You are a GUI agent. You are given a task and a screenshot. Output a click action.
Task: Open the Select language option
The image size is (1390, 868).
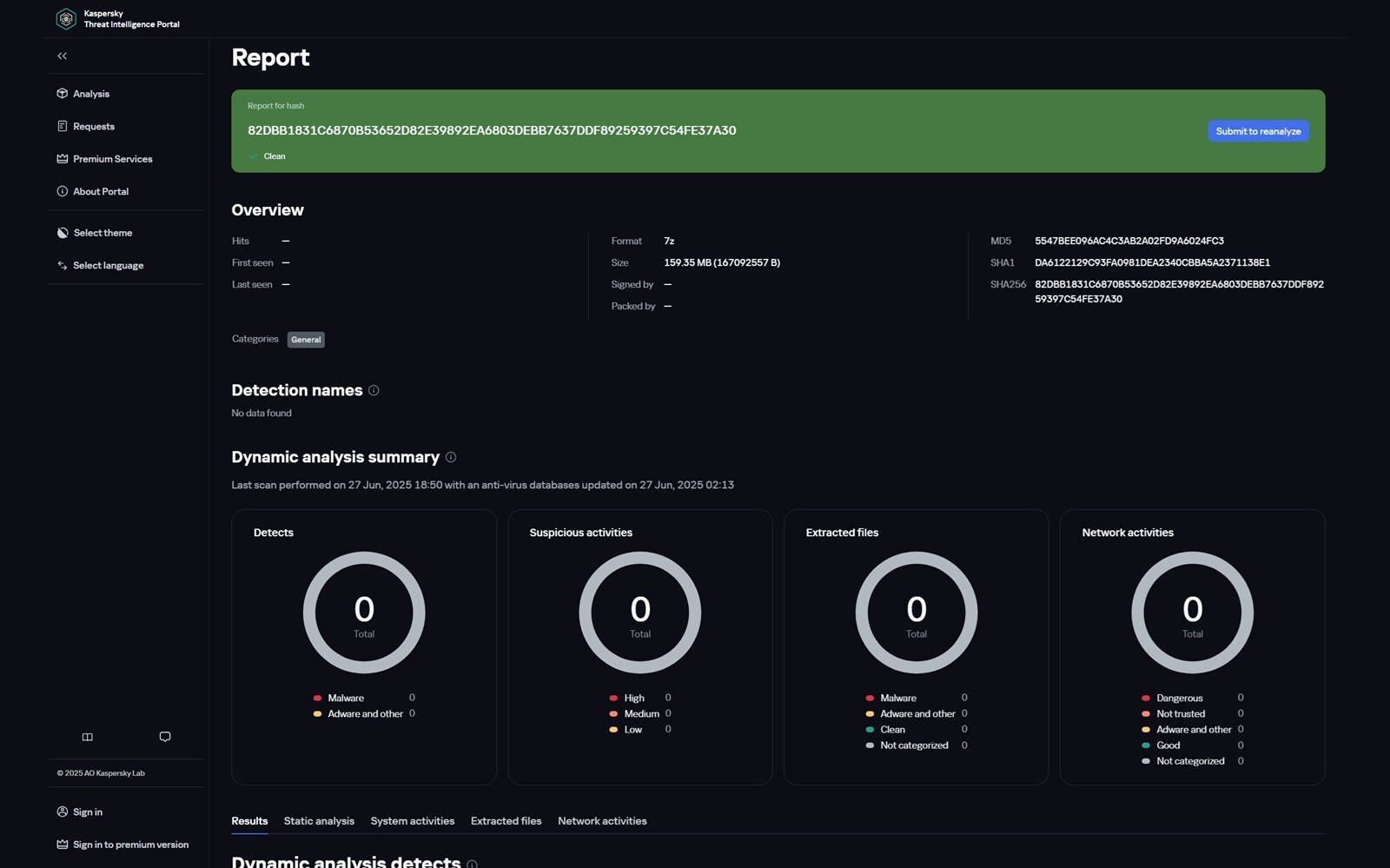pyautogui.click(x=109, y=266)
